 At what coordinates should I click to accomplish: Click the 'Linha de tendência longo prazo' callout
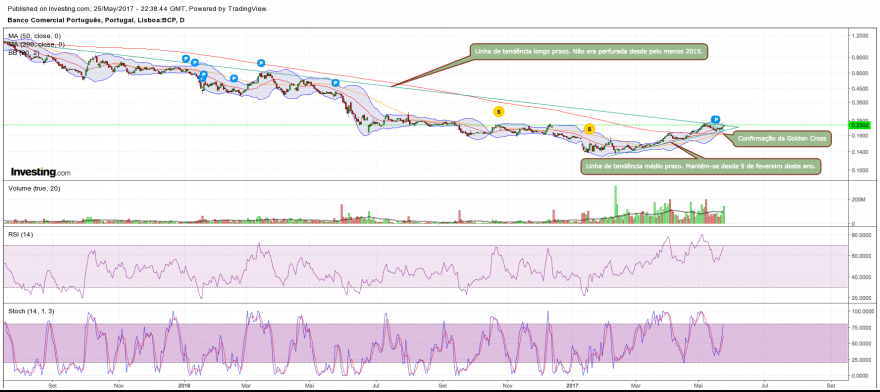pos(589,52)
